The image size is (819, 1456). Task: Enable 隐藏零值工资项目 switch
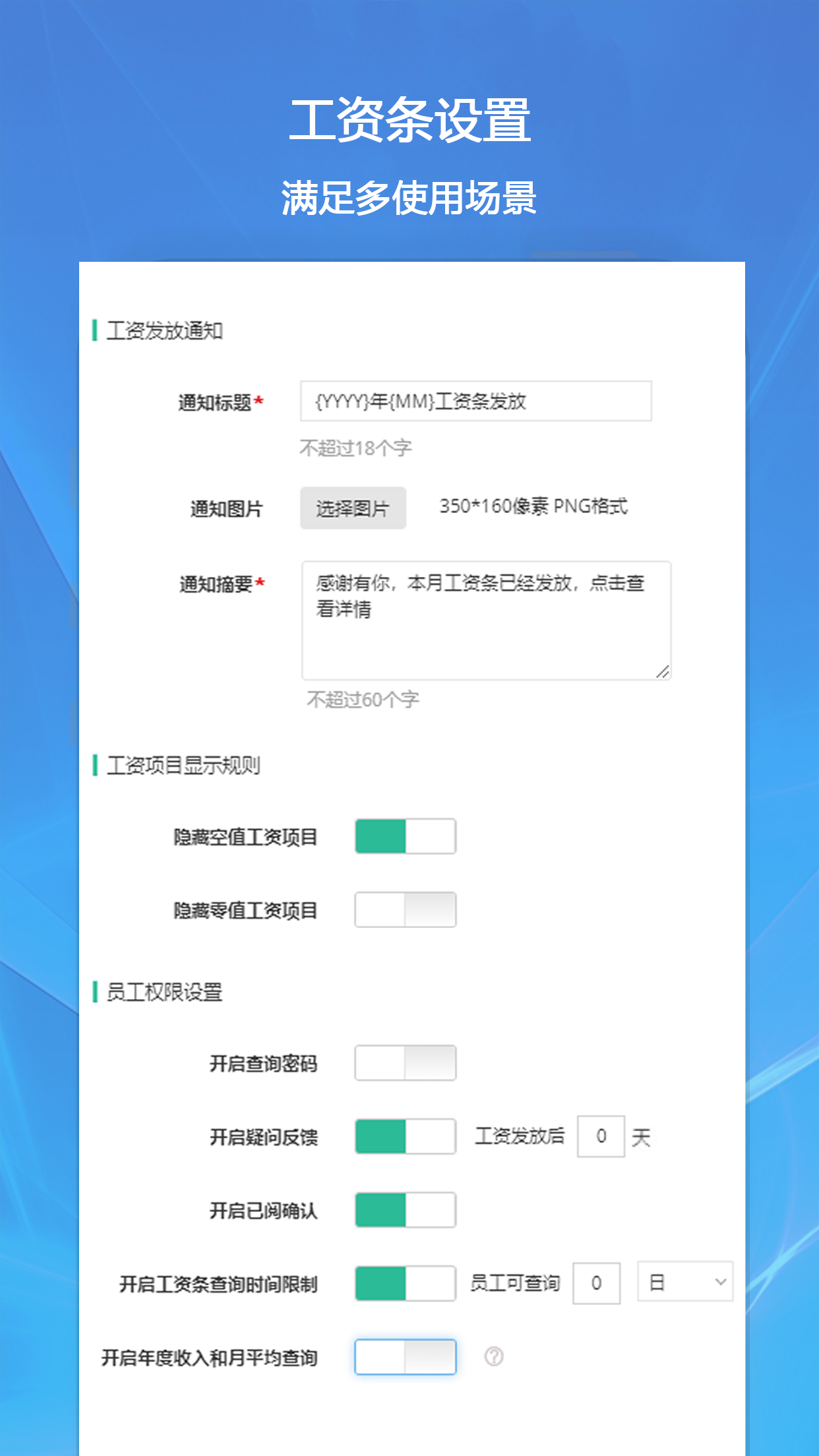click(x=405, y=909)
